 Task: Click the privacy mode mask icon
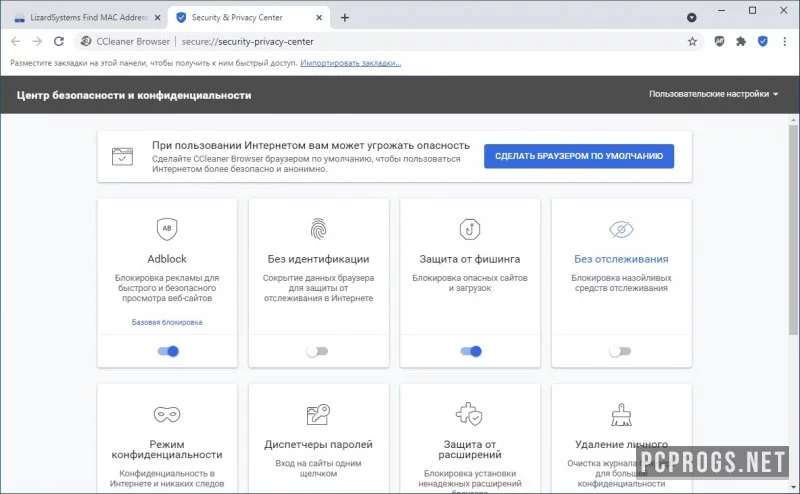point(167,414)
